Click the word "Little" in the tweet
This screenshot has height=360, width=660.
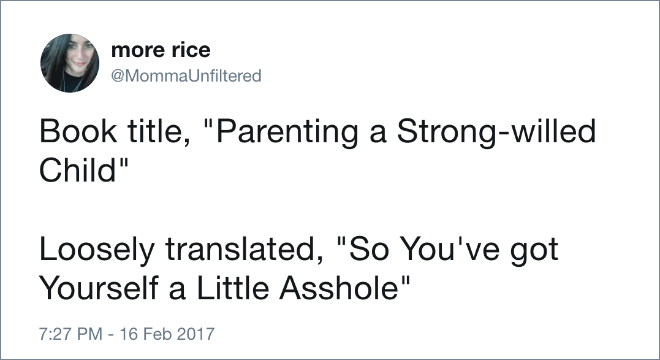[x=233, y=288]
